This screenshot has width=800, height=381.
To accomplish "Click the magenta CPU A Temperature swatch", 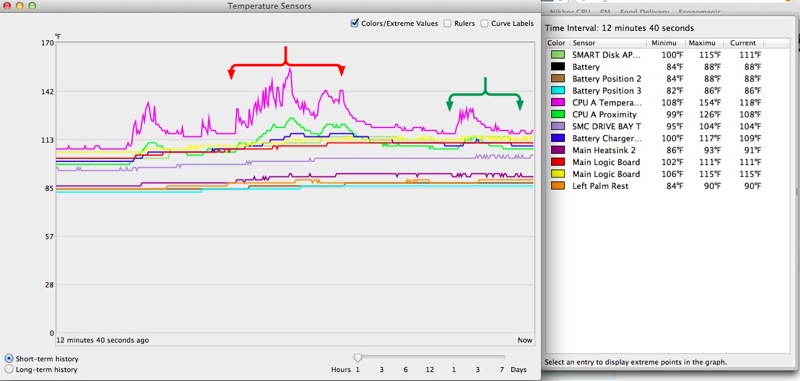I will click(x=558, y=103).
